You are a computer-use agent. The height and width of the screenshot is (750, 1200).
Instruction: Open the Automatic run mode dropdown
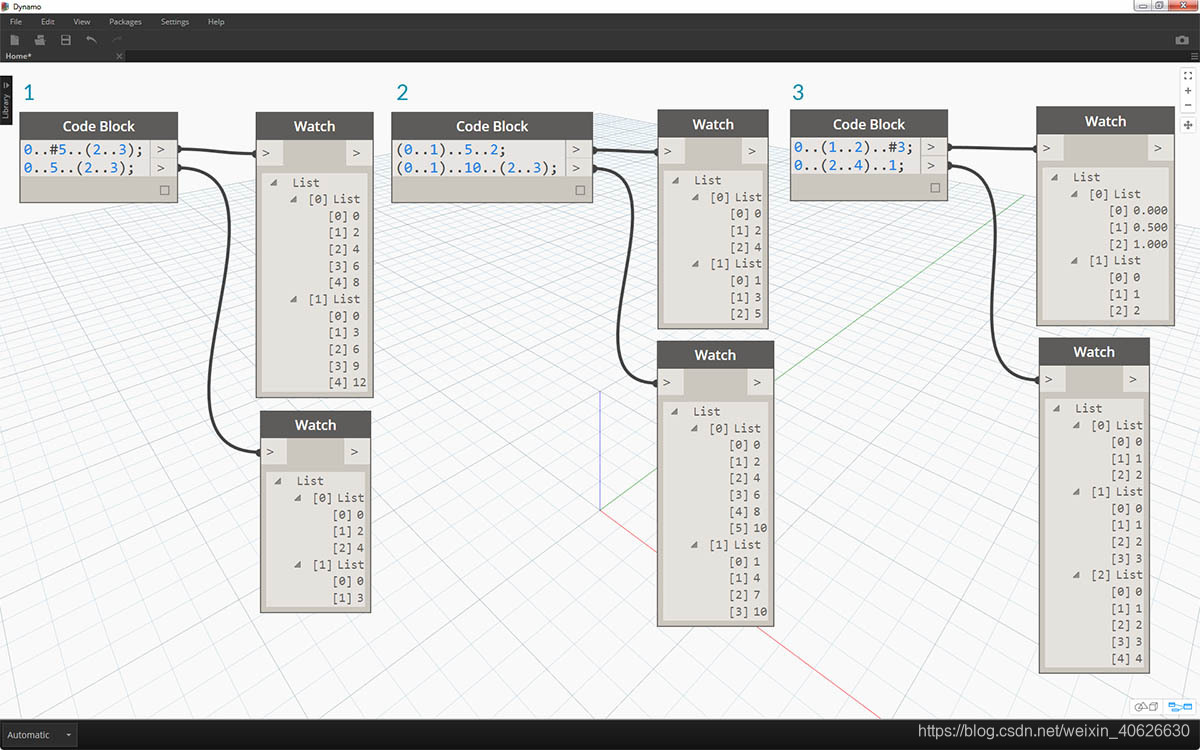pyautogui.click(x=40, y=735)
